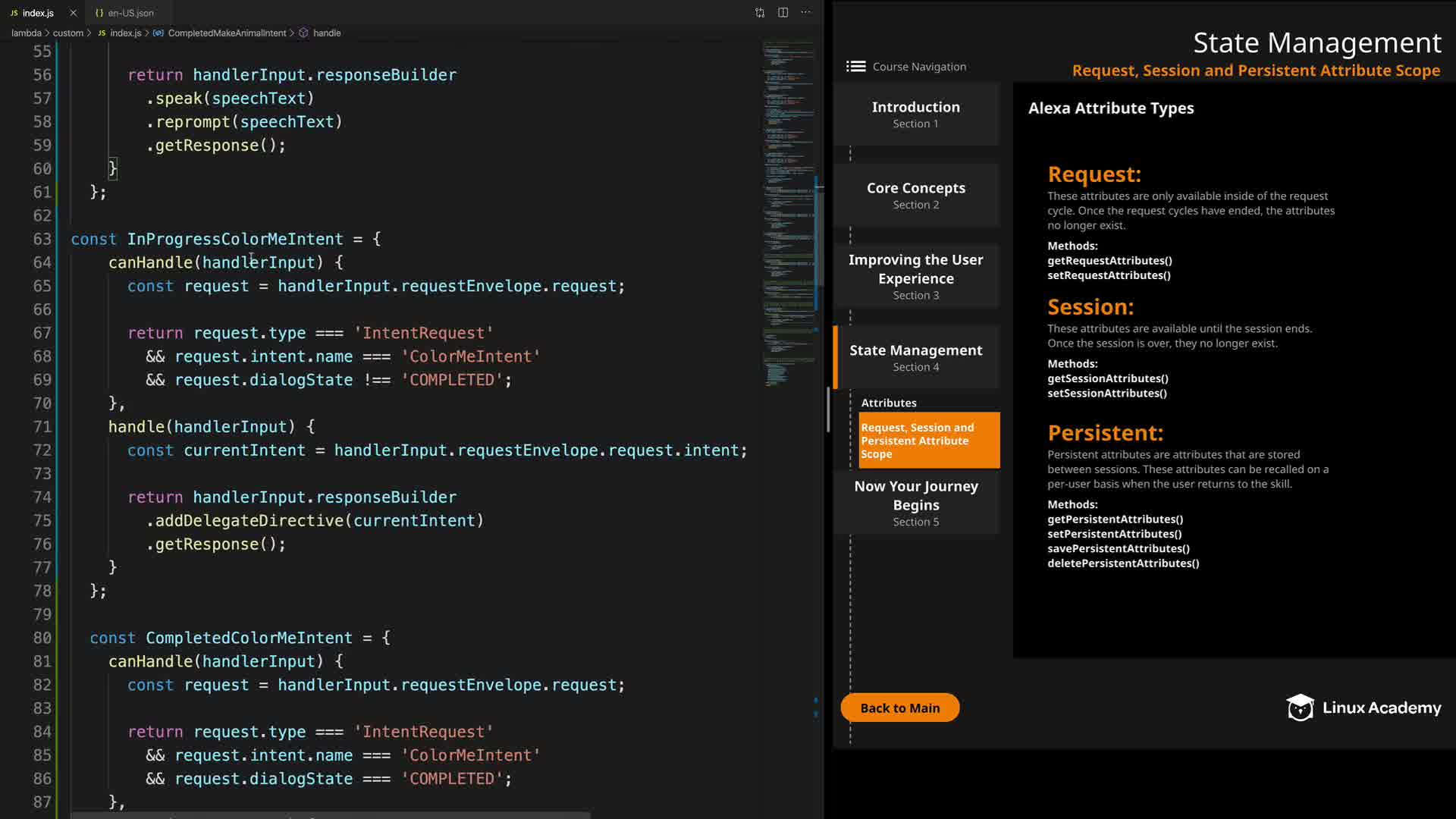Click the Open Changes compare icon

tap(760, 12)
